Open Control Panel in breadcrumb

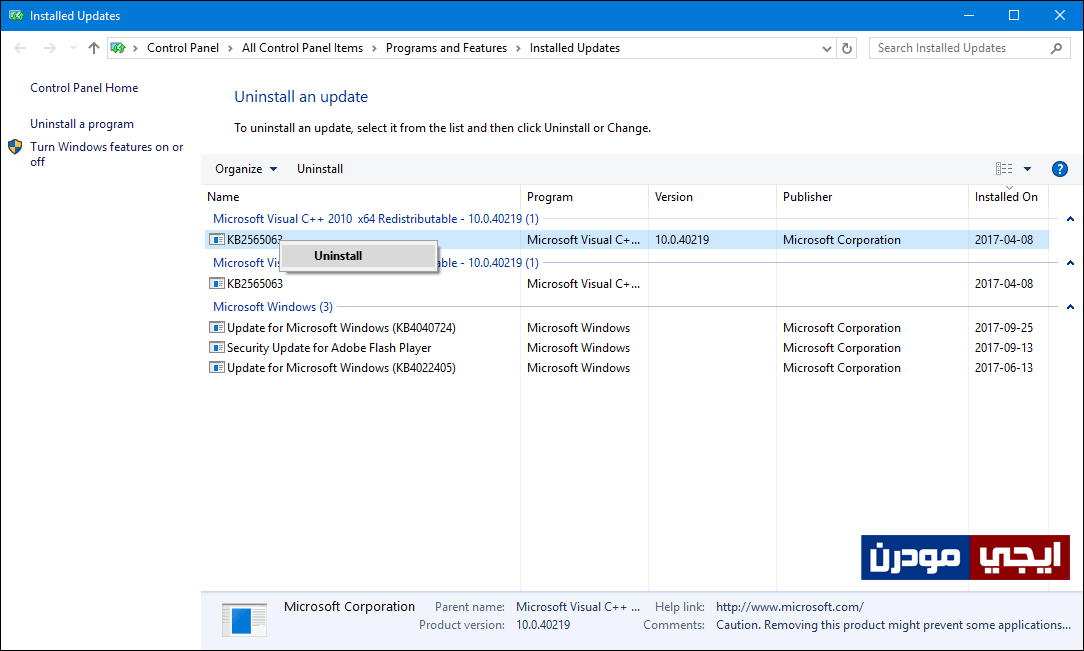[x=183, y=48]
